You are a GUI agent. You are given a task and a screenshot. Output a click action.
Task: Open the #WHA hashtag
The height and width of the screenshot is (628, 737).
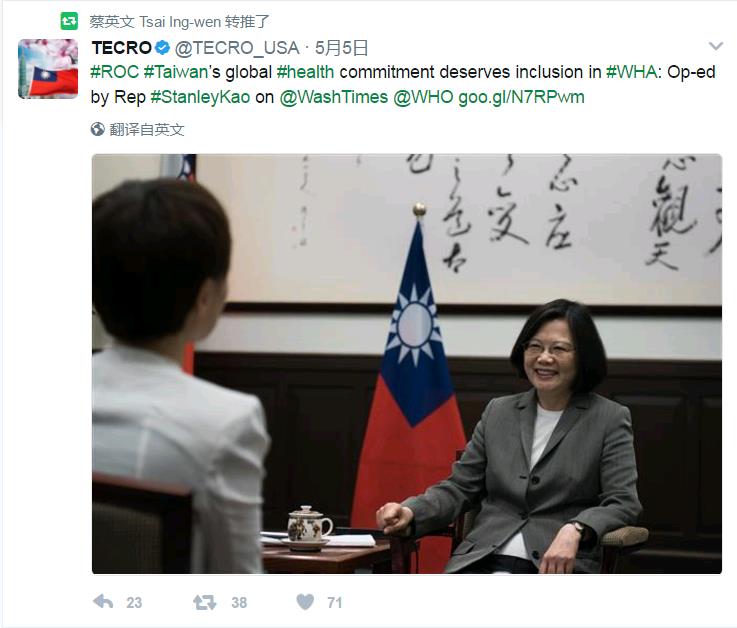(x=631, y=72)
